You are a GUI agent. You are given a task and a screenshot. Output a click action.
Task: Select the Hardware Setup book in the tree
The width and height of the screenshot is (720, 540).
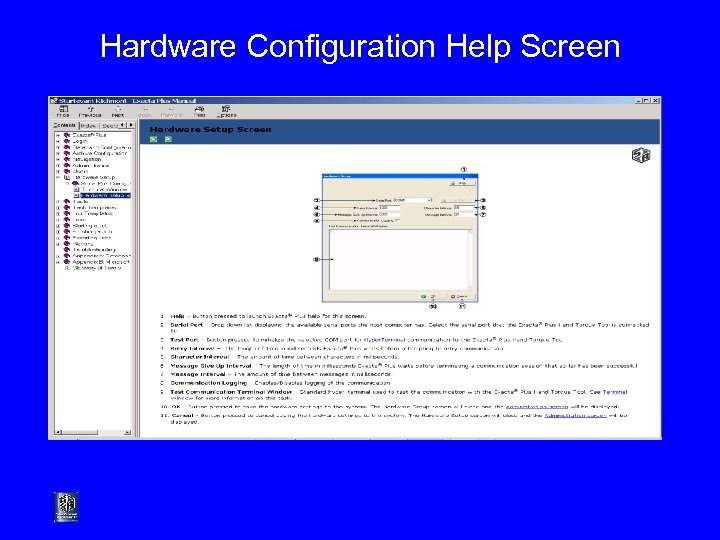click(94, 177)
